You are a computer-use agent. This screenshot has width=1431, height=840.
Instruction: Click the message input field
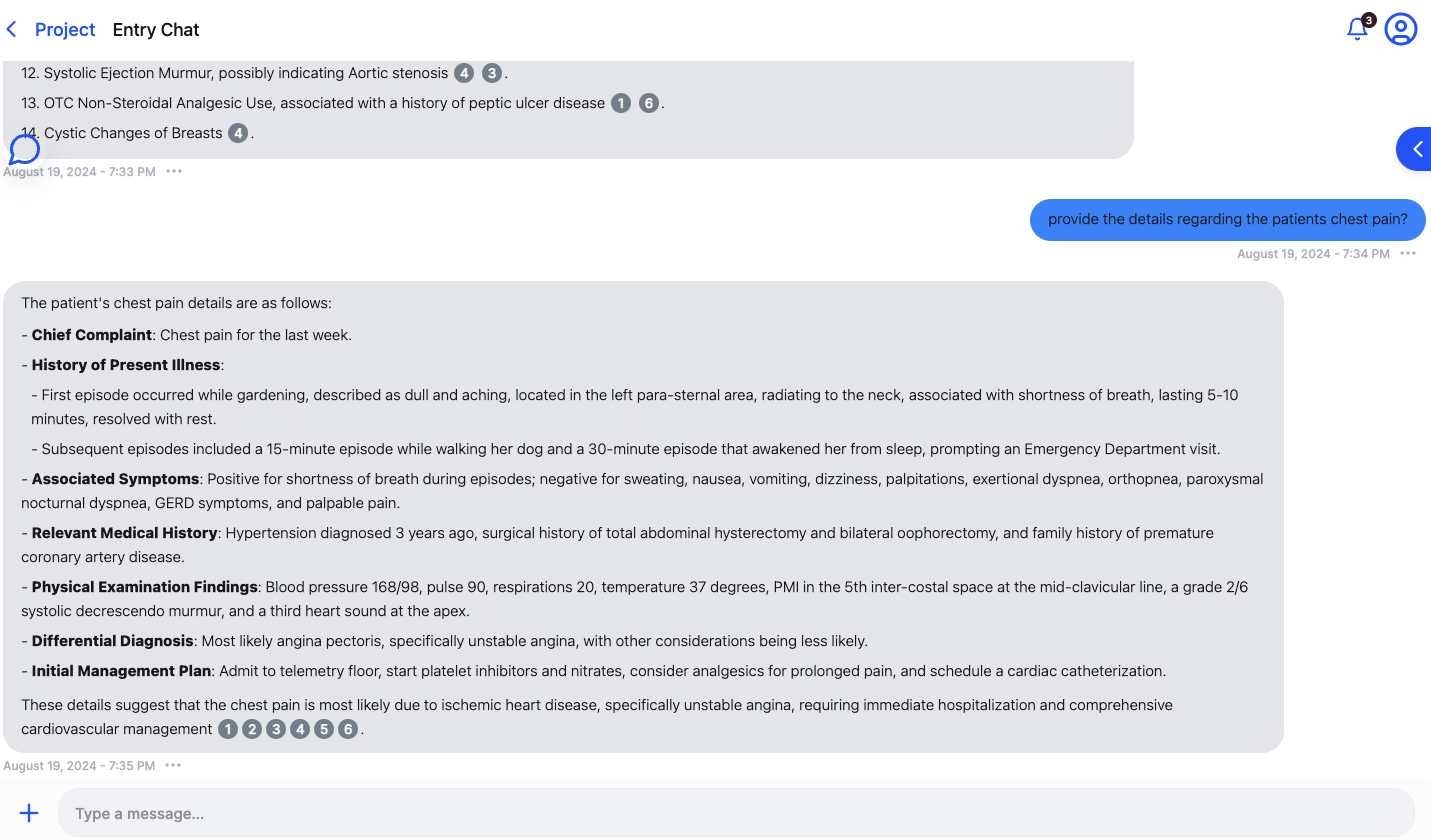point(735,813)
